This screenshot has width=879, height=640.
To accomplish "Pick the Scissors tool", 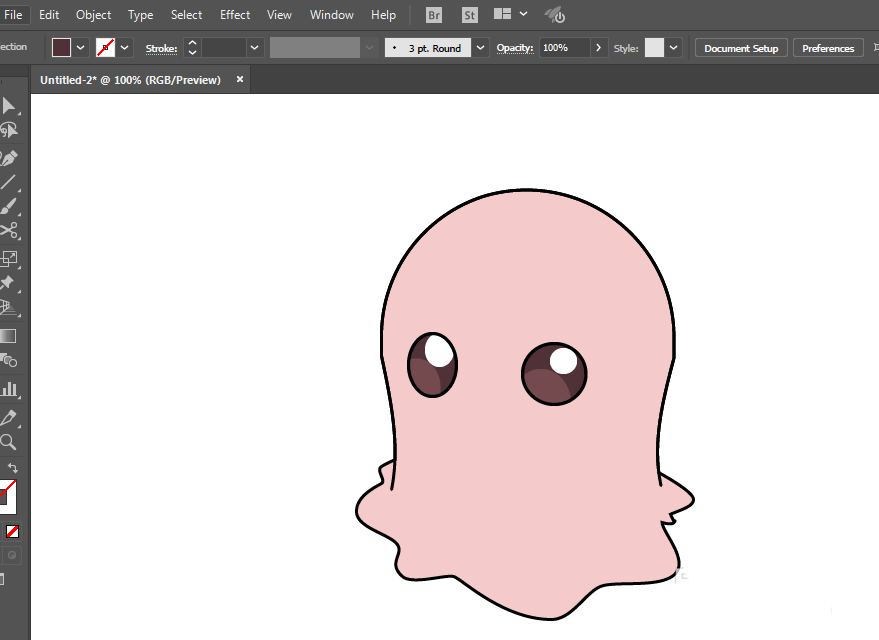I will click(9, 232).
